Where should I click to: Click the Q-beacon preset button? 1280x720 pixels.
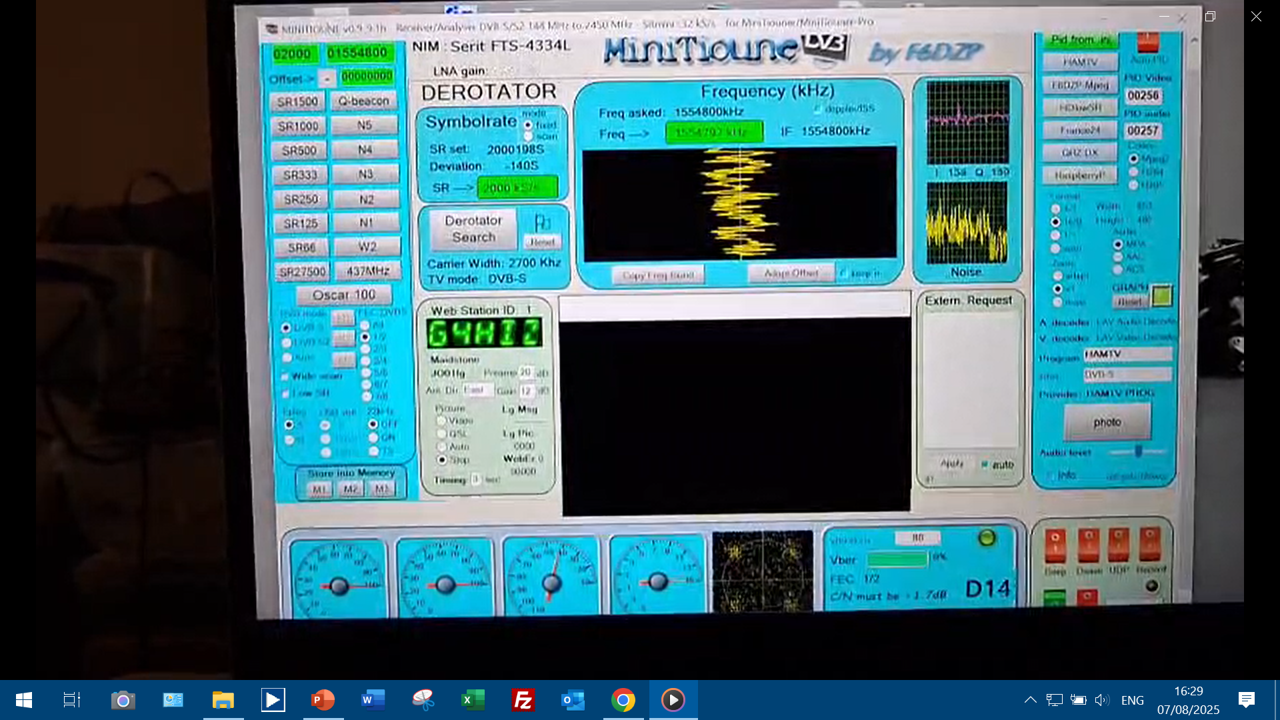[x=364, y=101]
